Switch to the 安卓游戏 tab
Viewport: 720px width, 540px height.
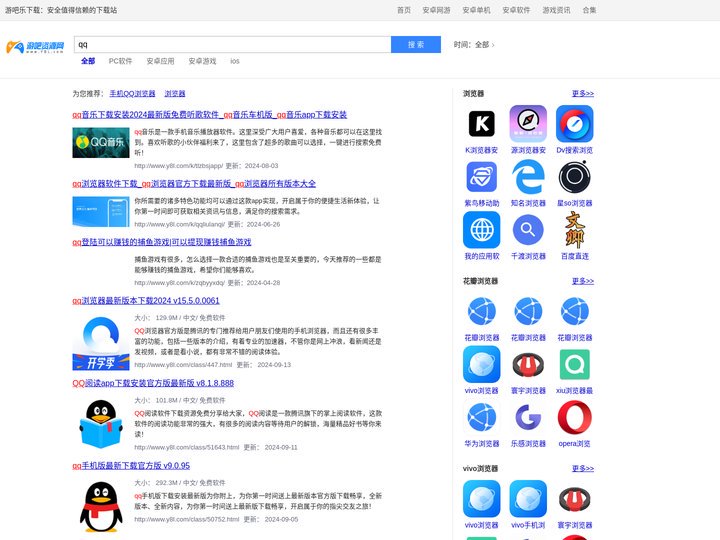(202, 61)
